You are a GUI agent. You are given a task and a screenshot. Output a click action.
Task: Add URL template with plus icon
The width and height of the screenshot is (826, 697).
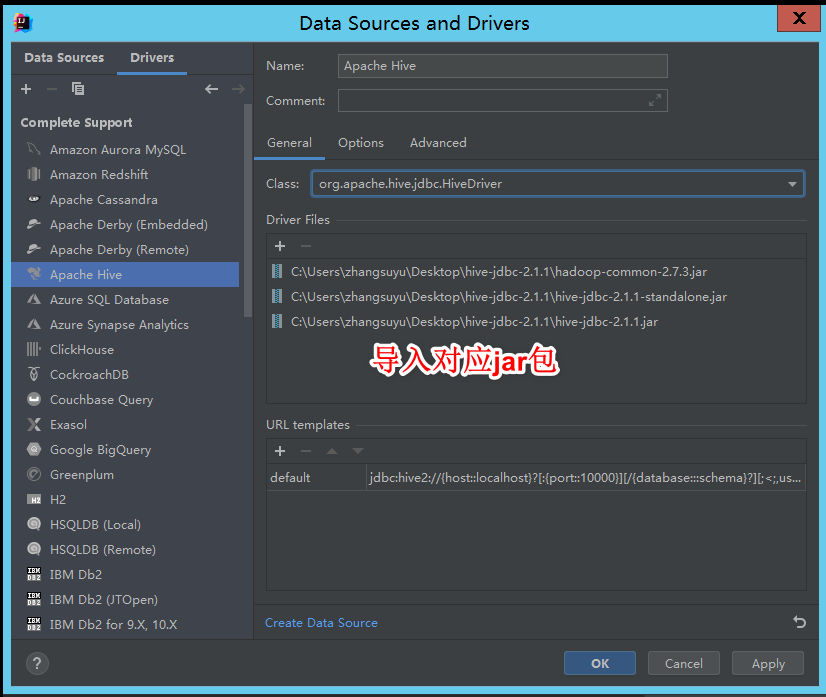click(x=280, y=451)
